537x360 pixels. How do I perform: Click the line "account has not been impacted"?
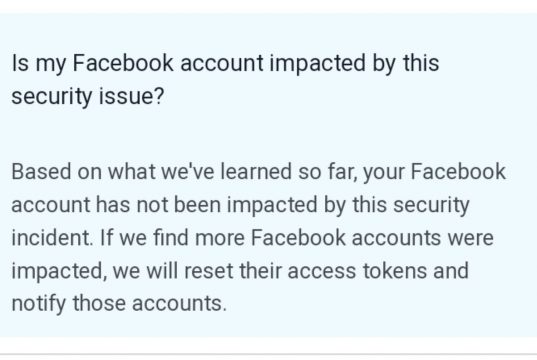coord(240,206)
